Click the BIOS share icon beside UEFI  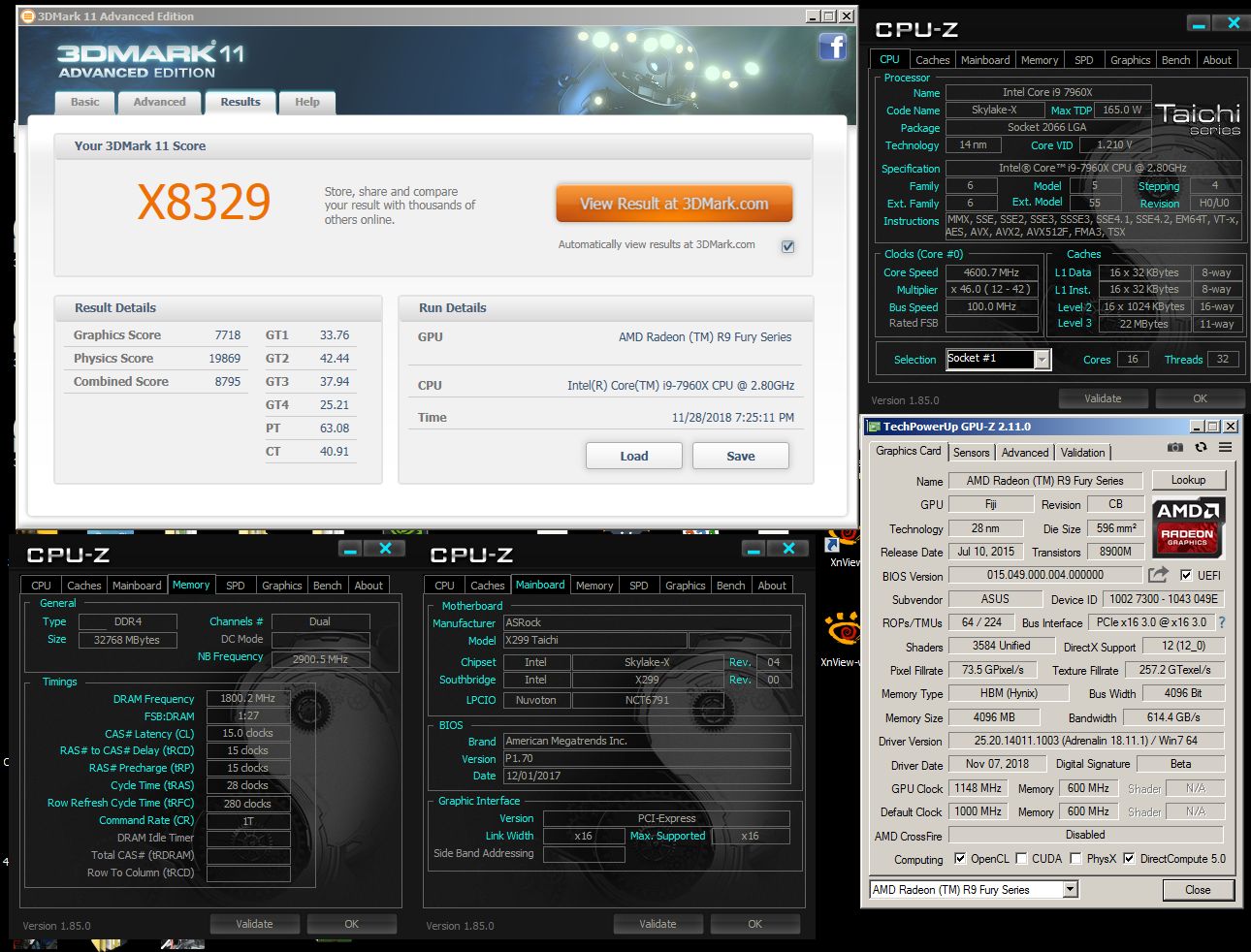[1158, 575]
